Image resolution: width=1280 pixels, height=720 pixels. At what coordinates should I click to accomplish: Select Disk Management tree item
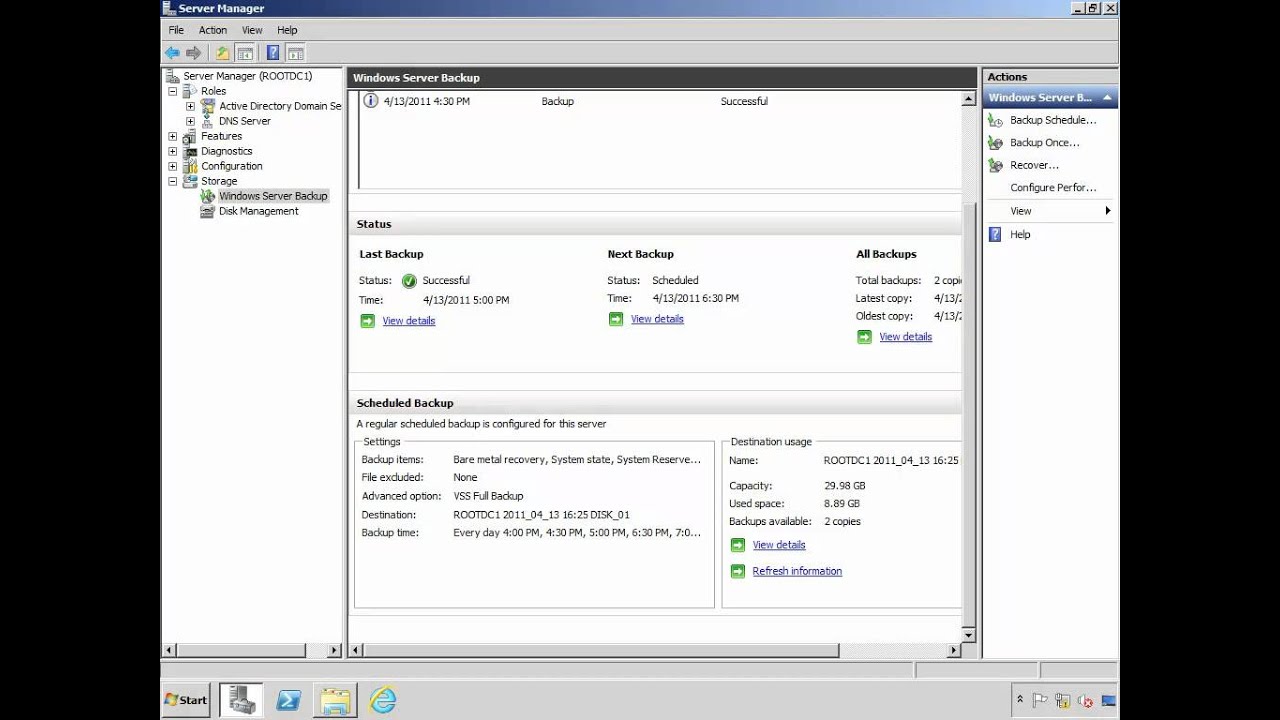[x=258, y=211]
